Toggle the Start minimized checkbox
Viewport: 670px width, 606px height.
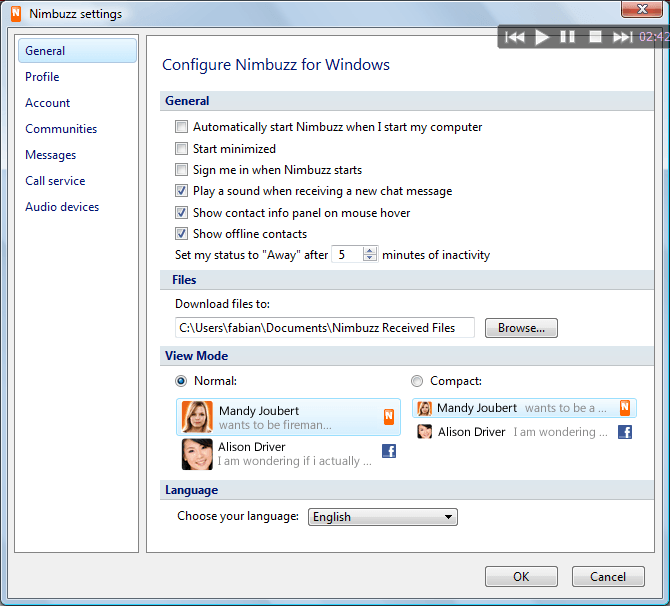[181, 149]
